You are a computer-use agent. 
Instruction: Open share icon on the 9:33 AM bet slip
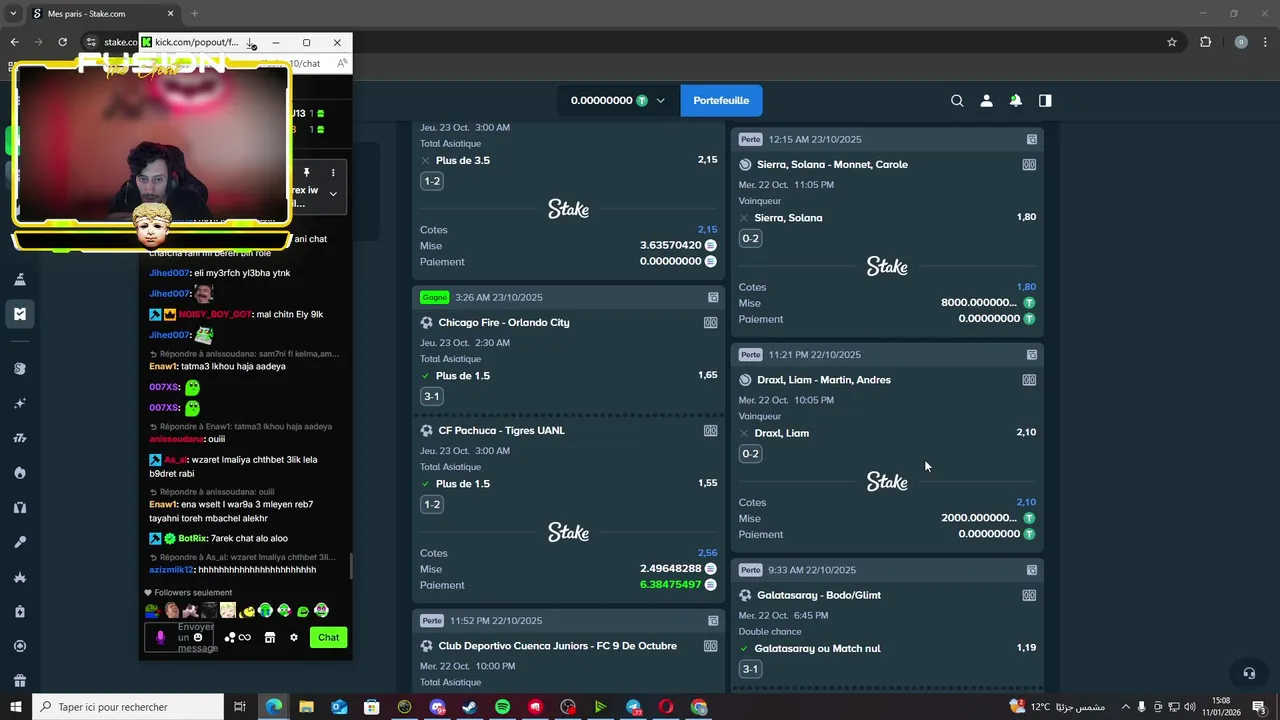coord(1031,570)
